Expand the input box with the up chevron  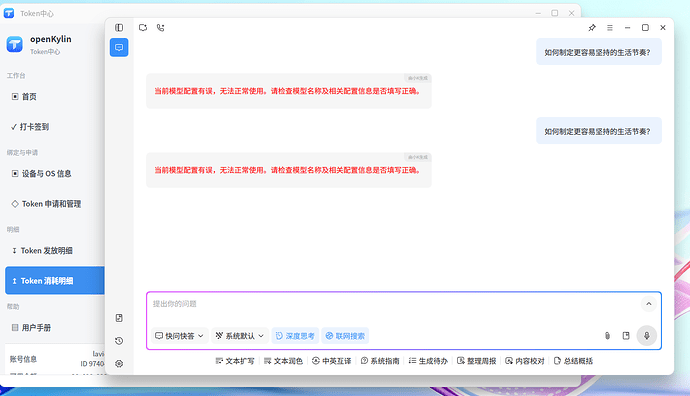[649, 304]
